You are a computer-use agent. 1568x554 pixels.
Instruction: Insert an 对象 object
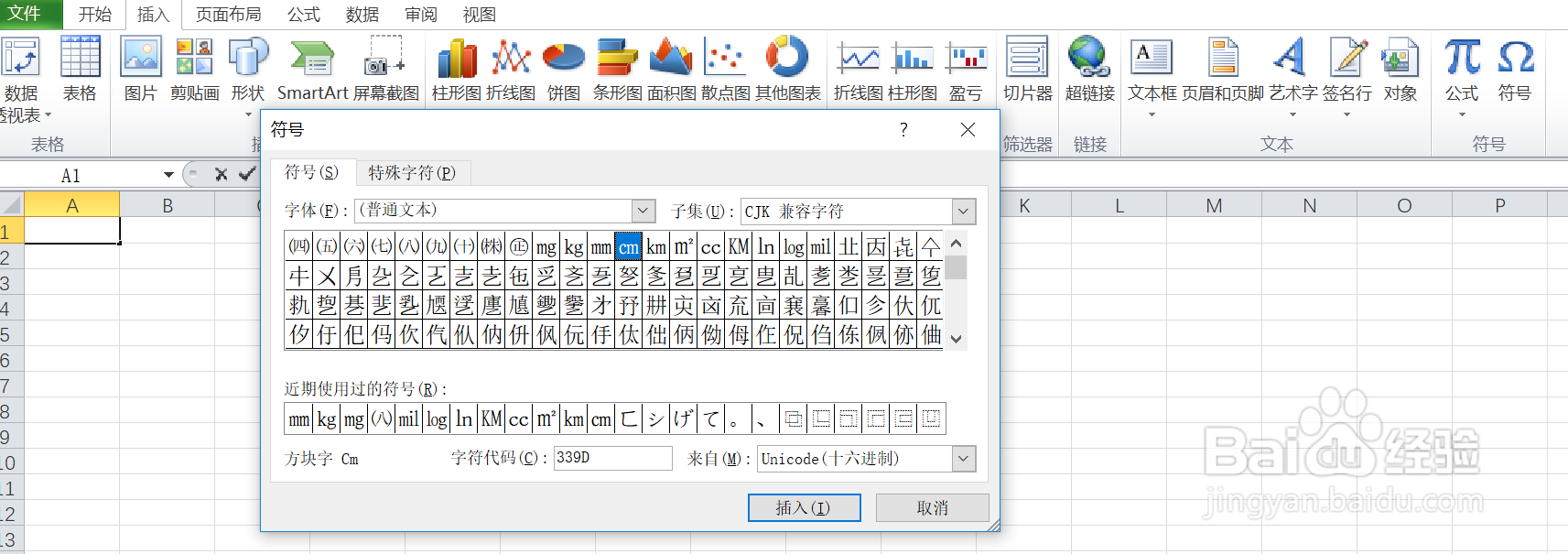point(1400,70)
